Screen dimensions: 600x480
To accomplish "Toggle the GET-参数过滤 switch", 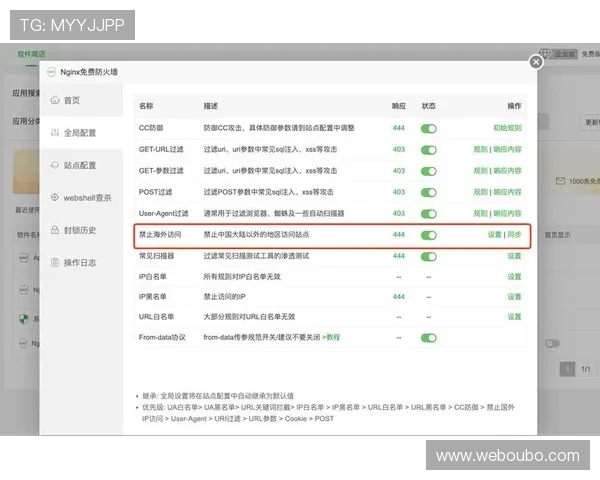I will click(x=429, y=171).
